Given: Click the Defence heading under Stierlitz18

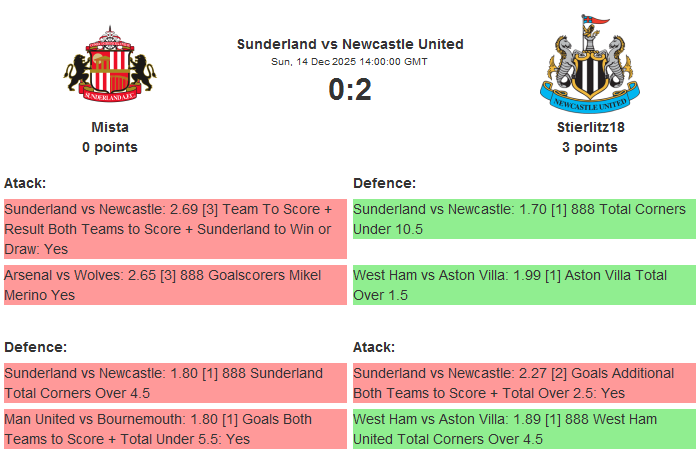Looking at the screenshot, I should point(384,183).
